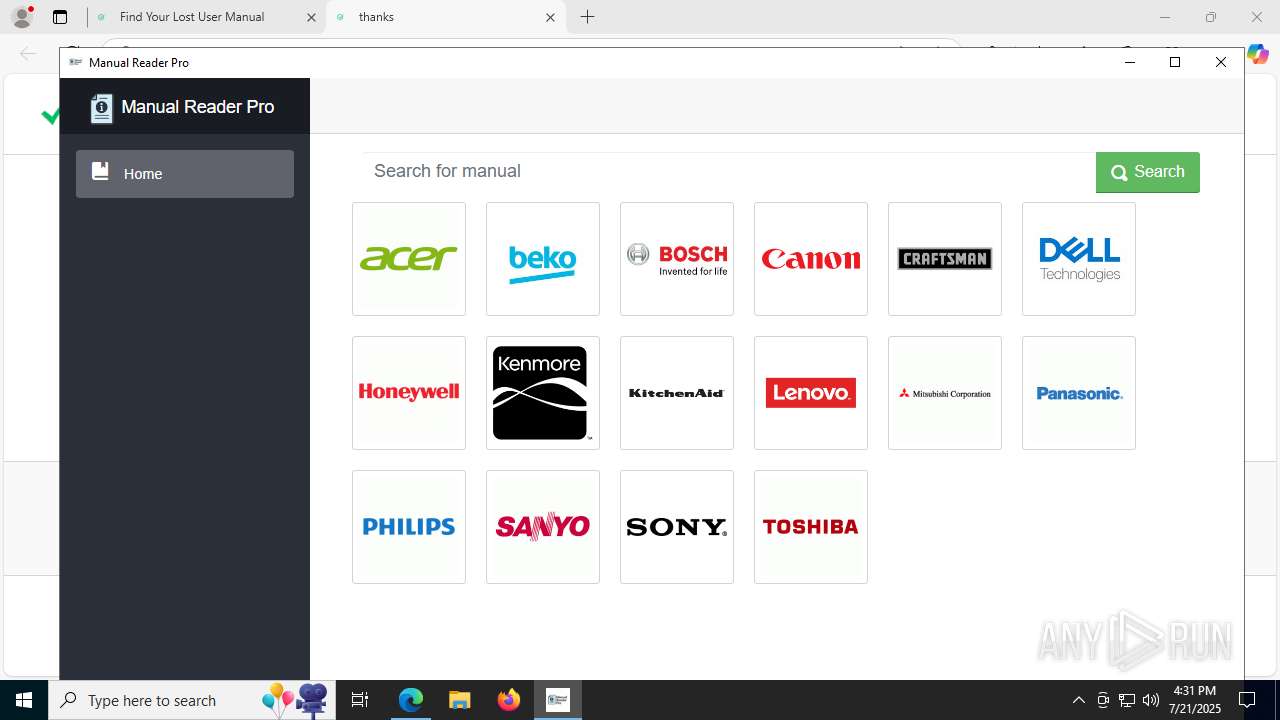
Task: Select the Lenovo brand logo
Action: point(811,393)
